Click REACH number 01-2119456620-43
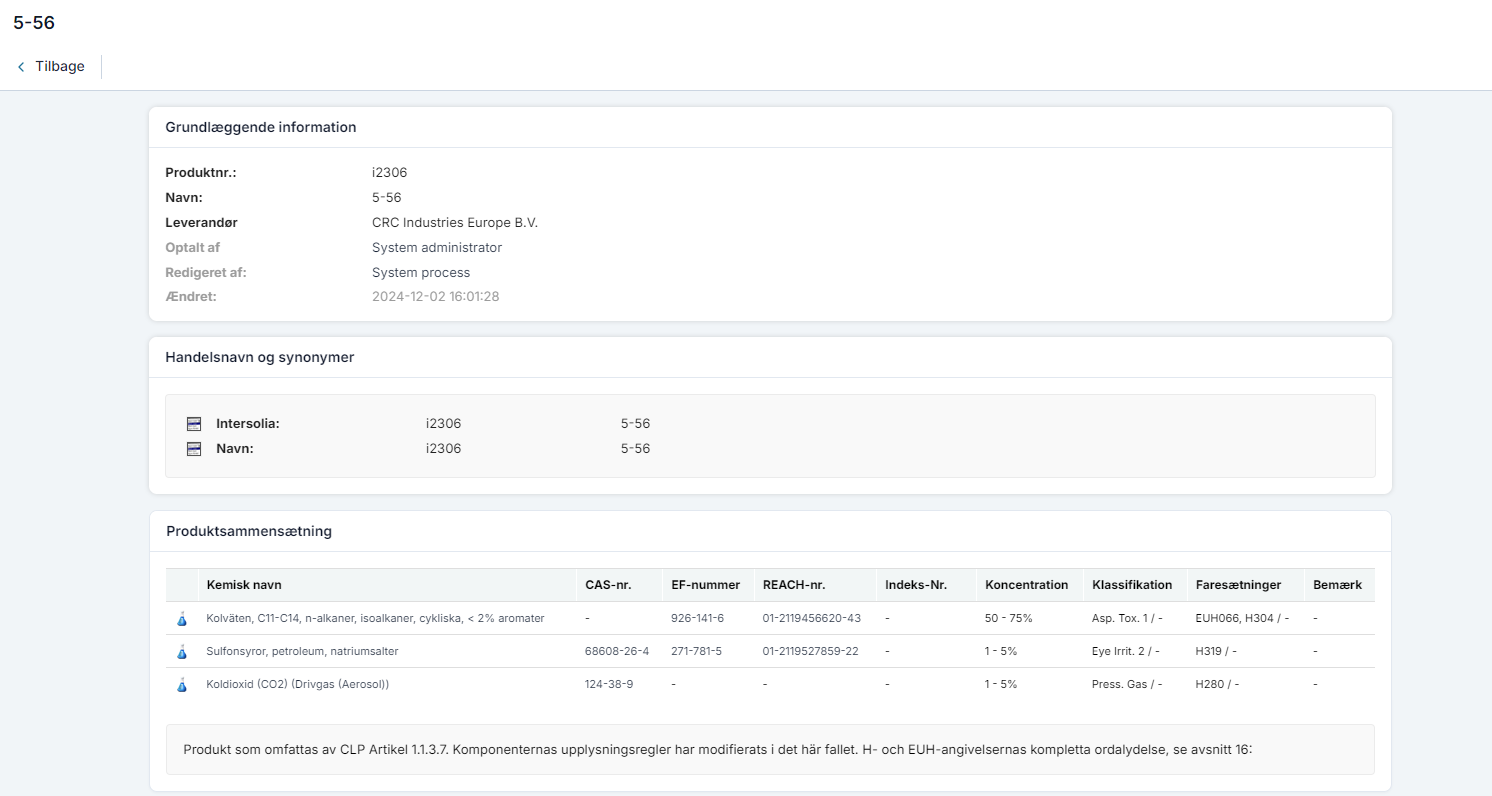 (x=811, y=619)
